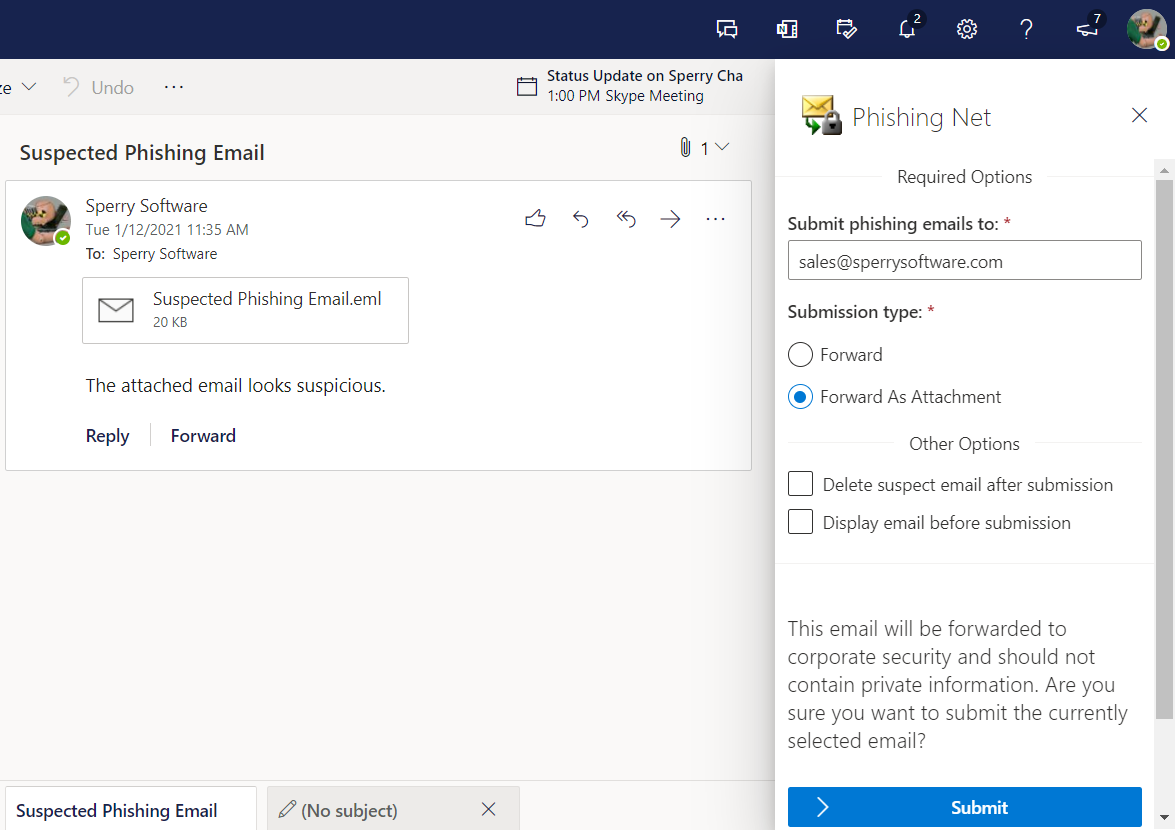This screenshot has height=830, width=1175.
Task: Open more toolbar options ellipsis next to Undo
Action: (174, 88)
